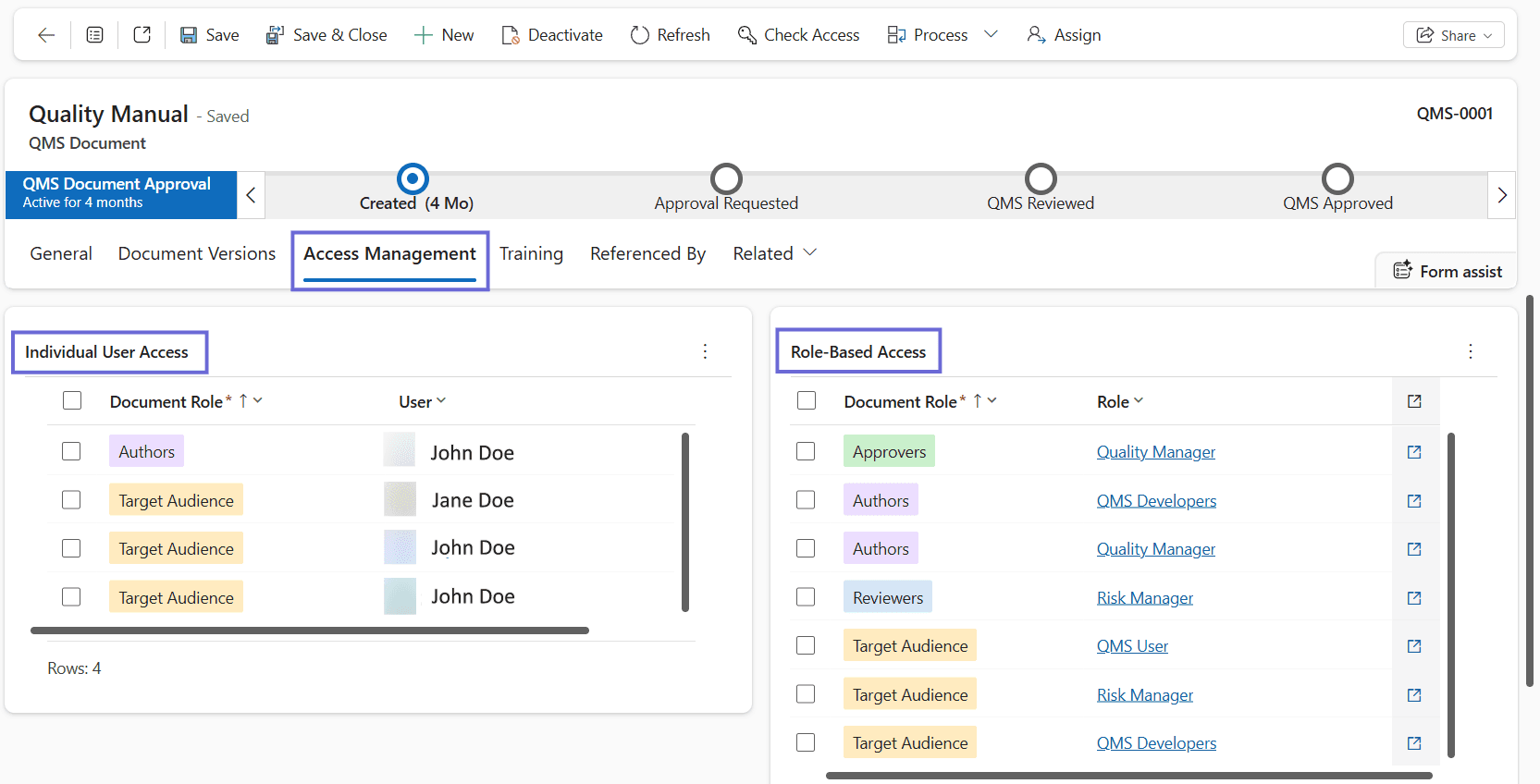Click Deactivate in the toolbar
Image resolution: width=1540 pixels, height=784 pixels.
552,35
